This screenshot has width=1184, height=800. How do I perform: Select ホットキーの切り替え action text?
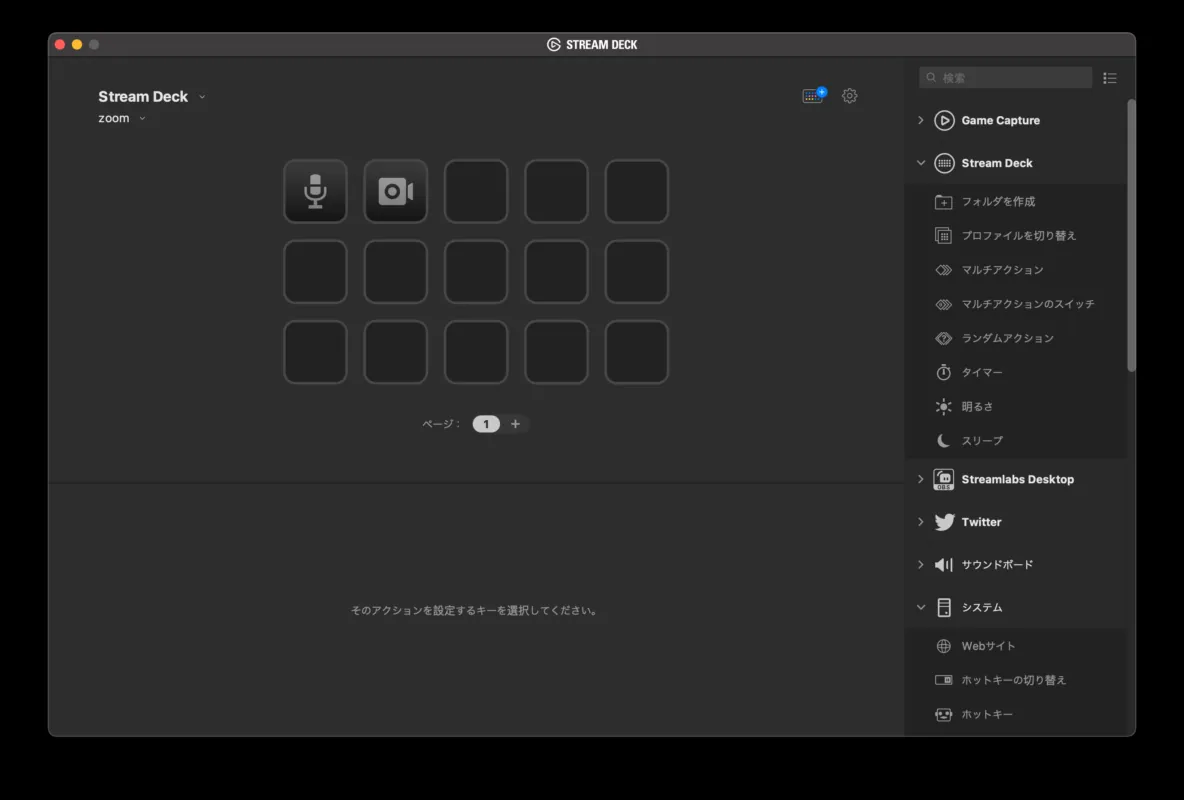pos(1013,680)
